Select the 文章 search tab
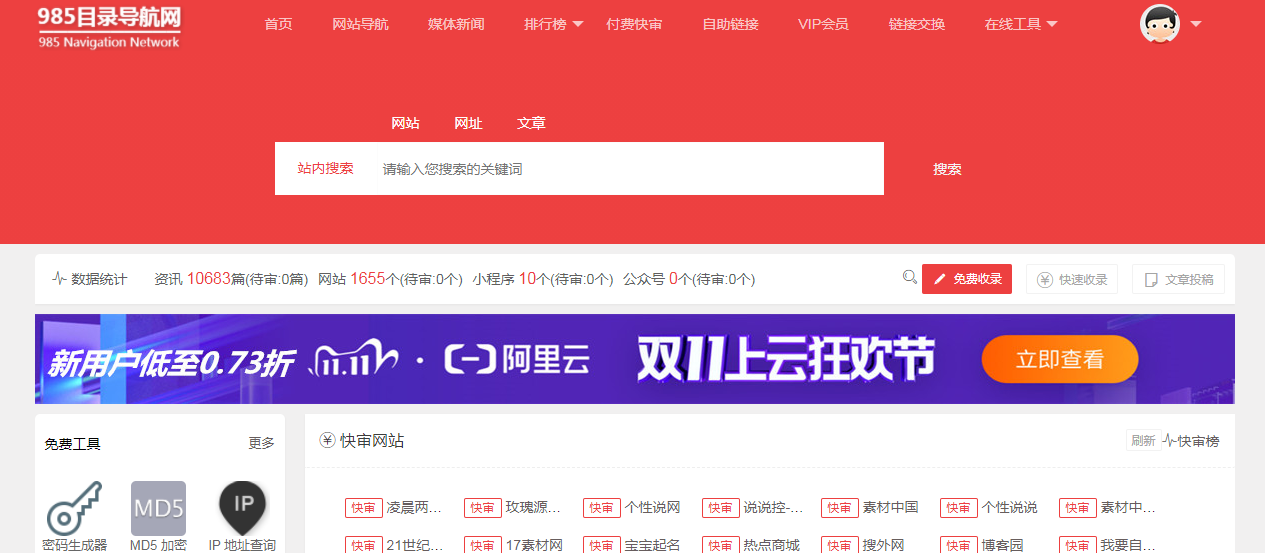Image resolution: width=1265 pixels, height=553 pixels. point(531,123)
